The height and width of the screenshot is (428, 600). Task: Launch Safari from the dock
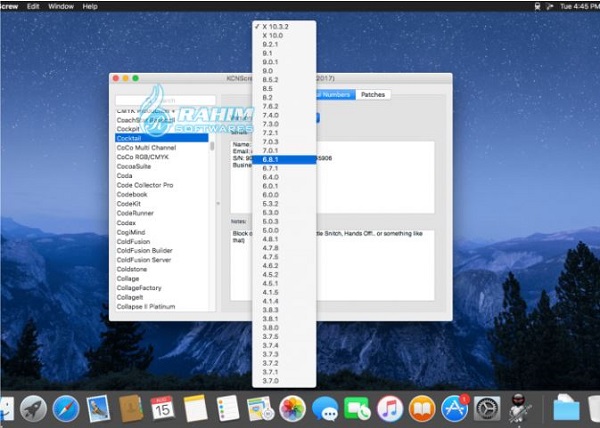(66, 408)
